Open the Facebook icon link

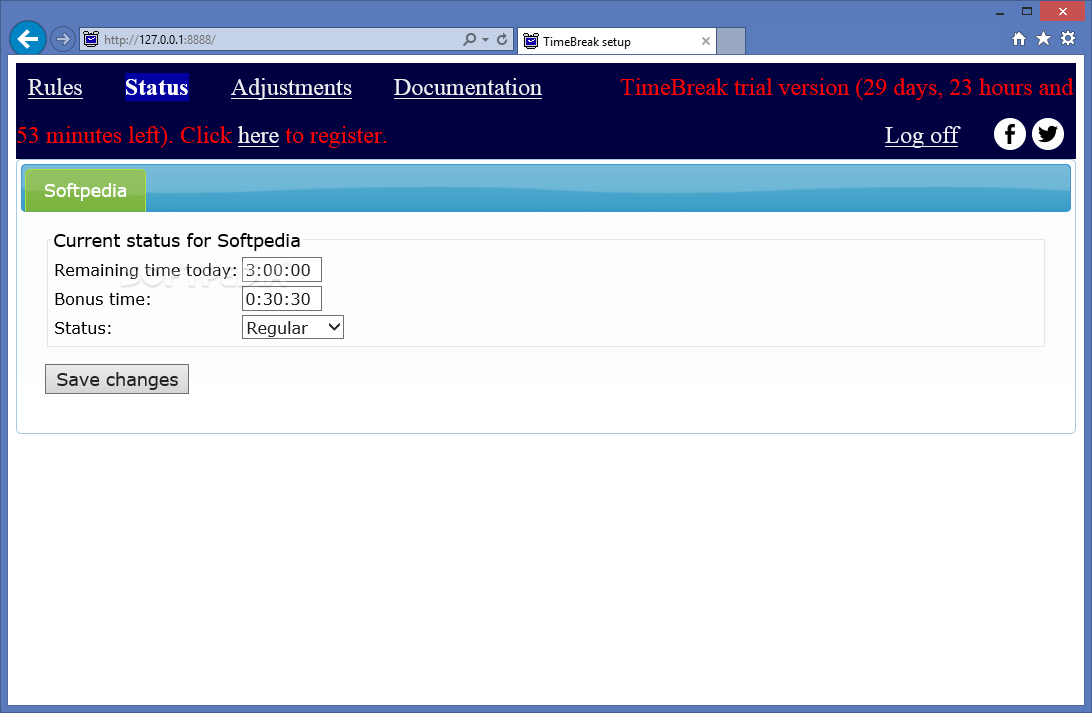point(1010,134)
